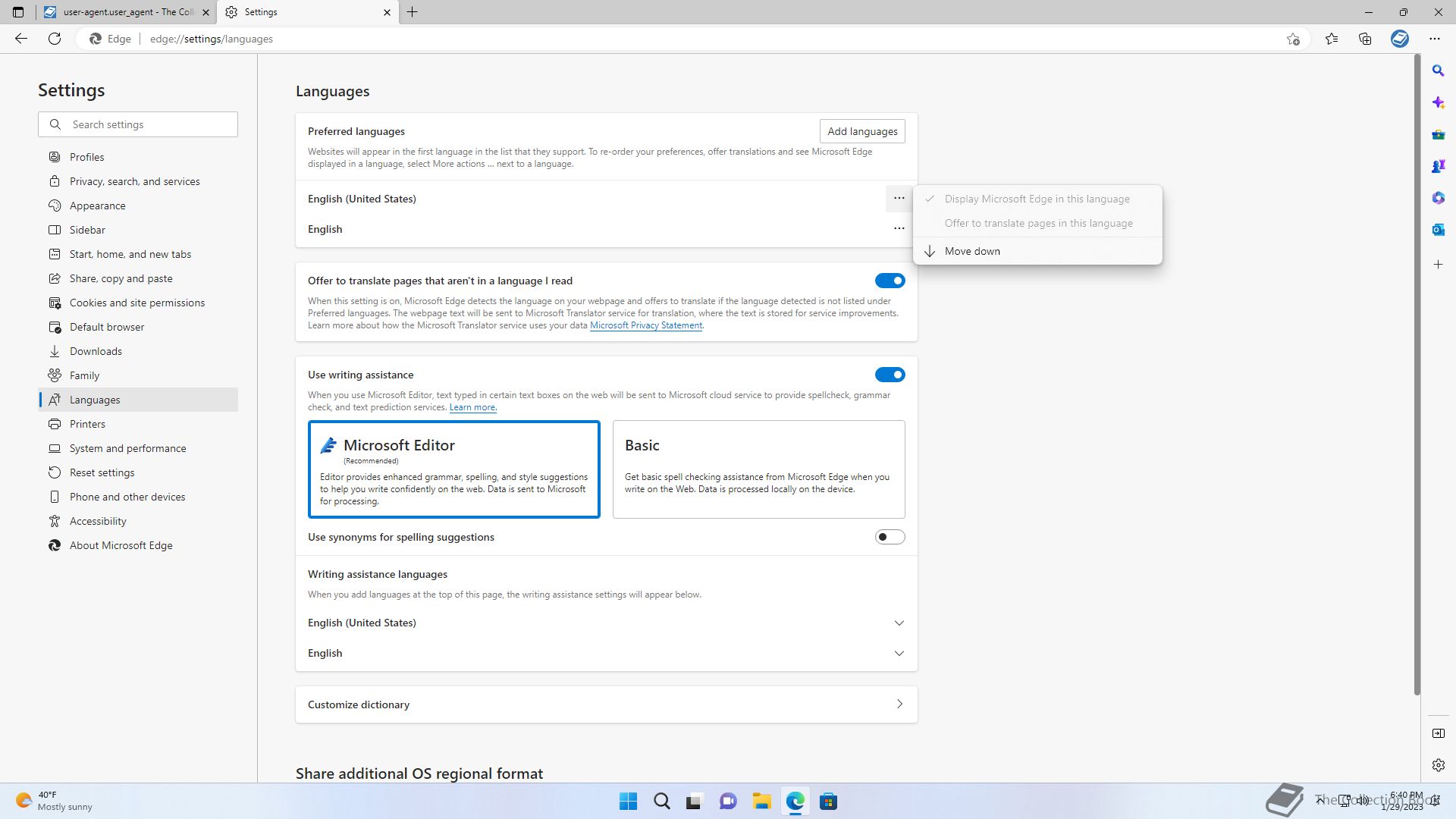The image size is (1456, 819).
Task: Enable Use synonyms for spelling suggestions
Action: tap(890, 537)
